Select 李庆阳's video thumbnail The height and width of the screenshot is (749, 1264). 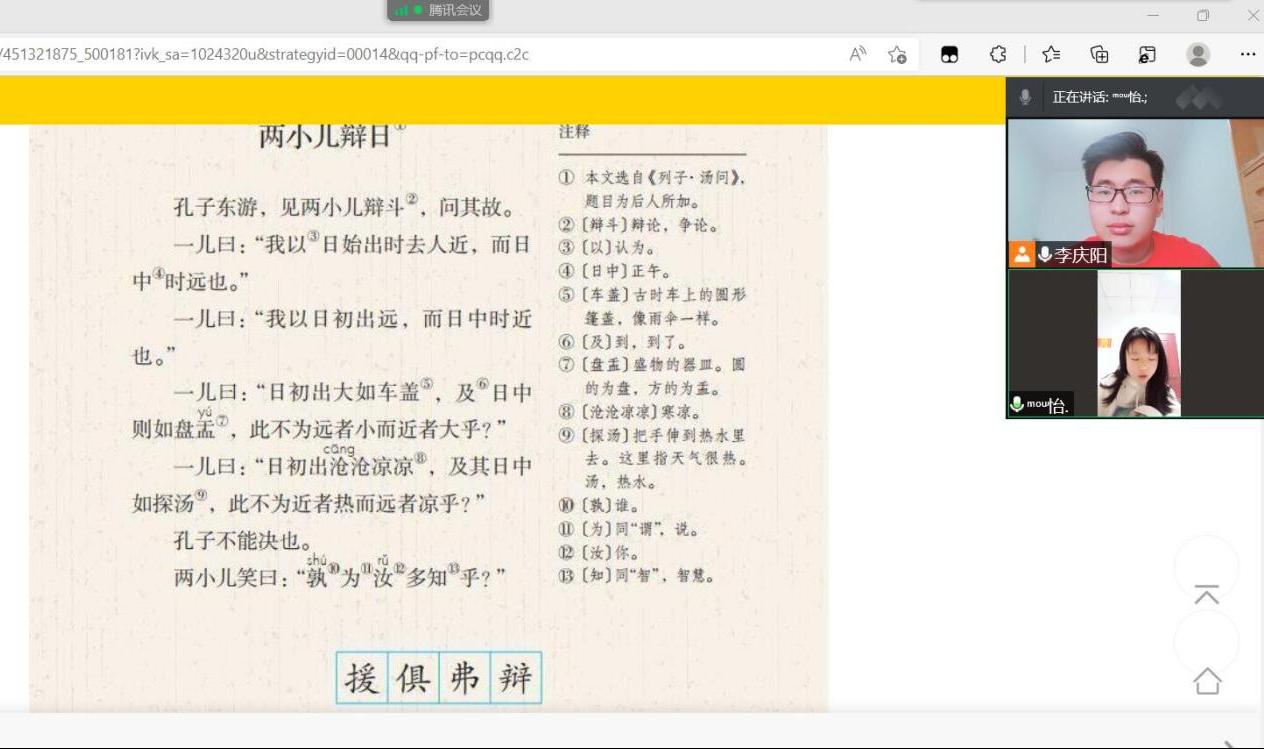click(1134, 190)
